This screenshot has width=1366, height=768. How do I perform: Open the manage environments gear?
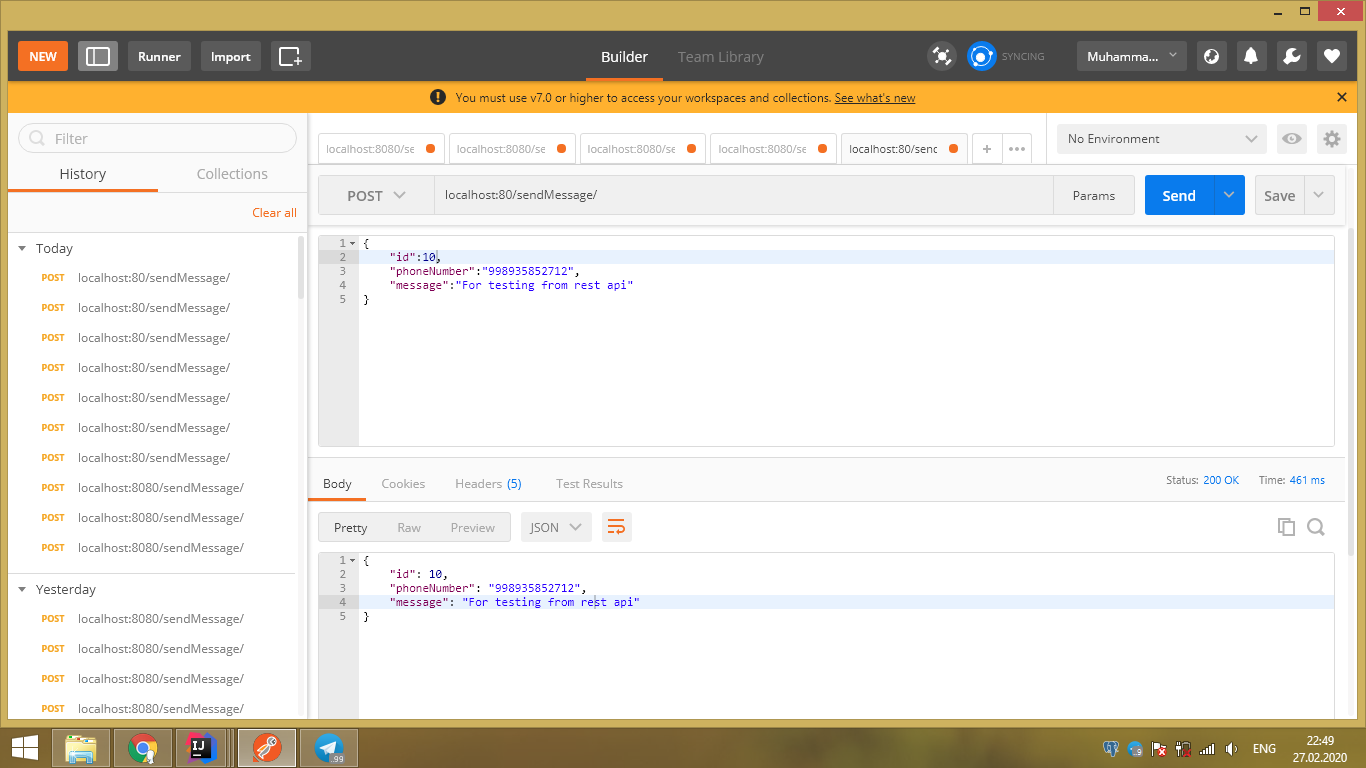(1331, 139)
